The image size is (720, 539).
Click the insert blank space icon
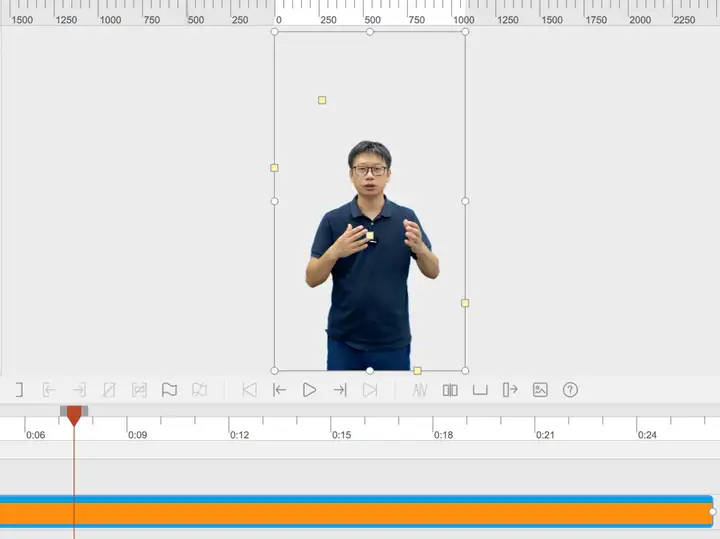480,390
